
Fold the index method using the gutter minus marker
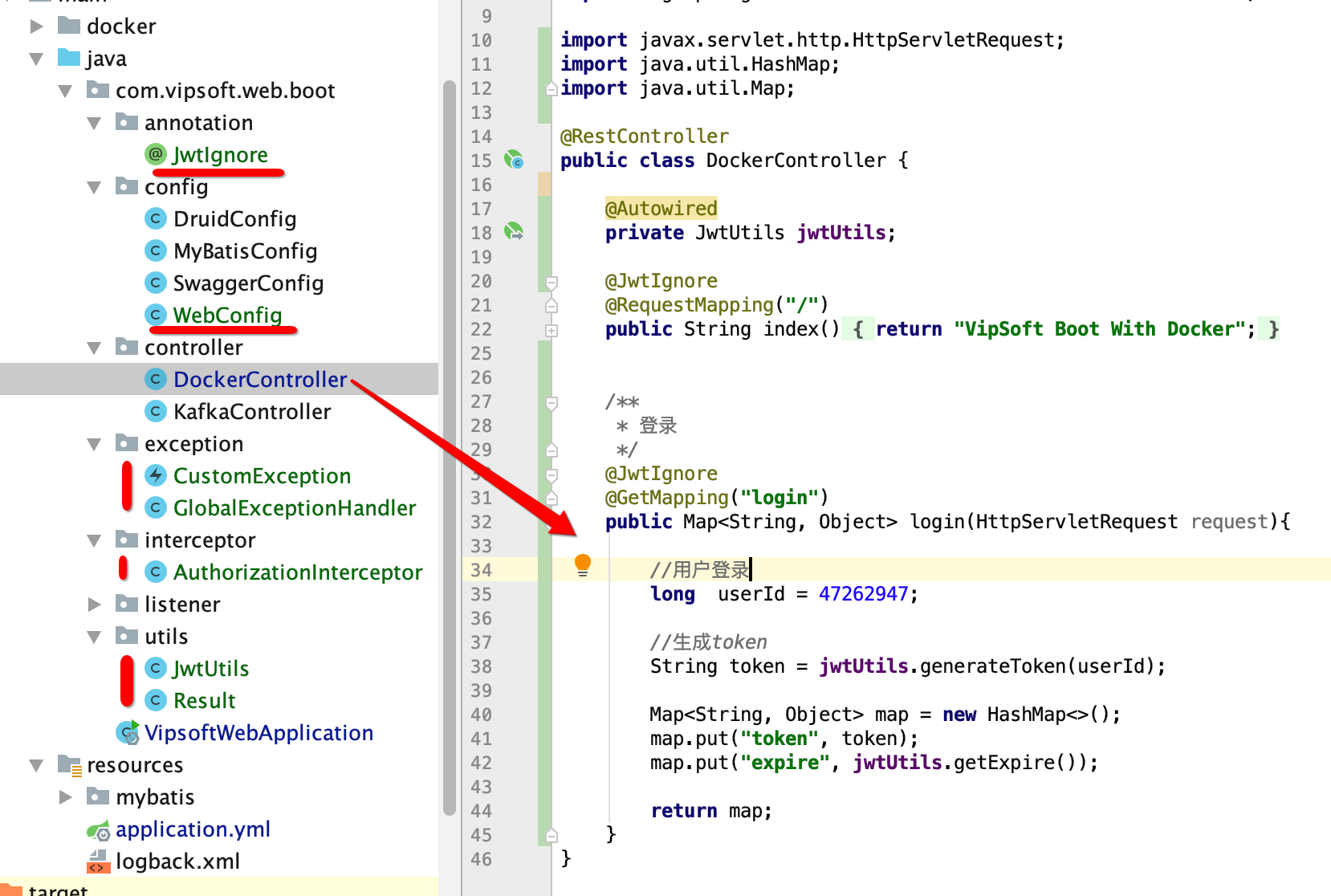(x=551, y=282)
